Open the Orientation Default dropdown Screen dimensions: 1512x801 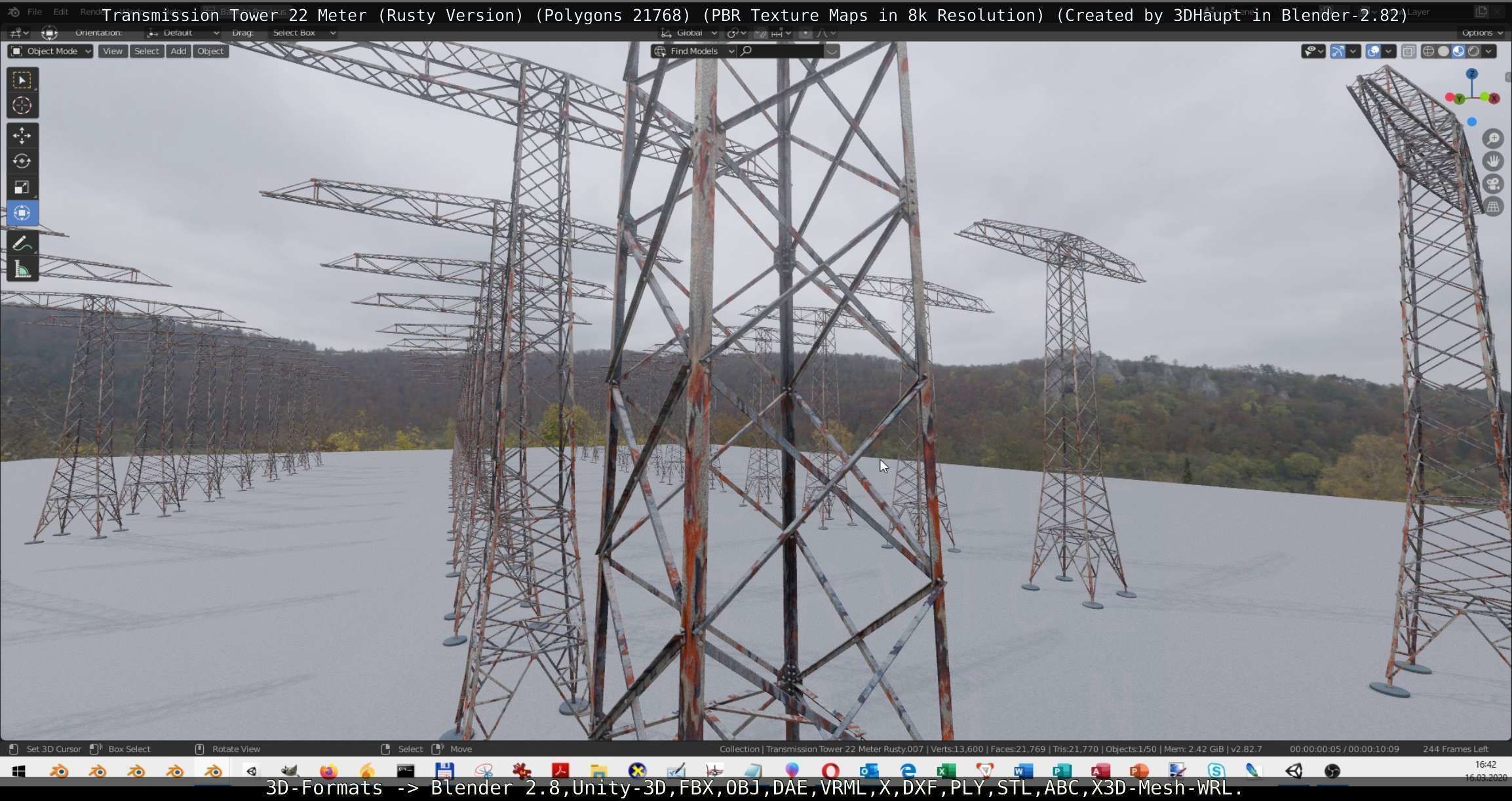[x=183, y=33]
